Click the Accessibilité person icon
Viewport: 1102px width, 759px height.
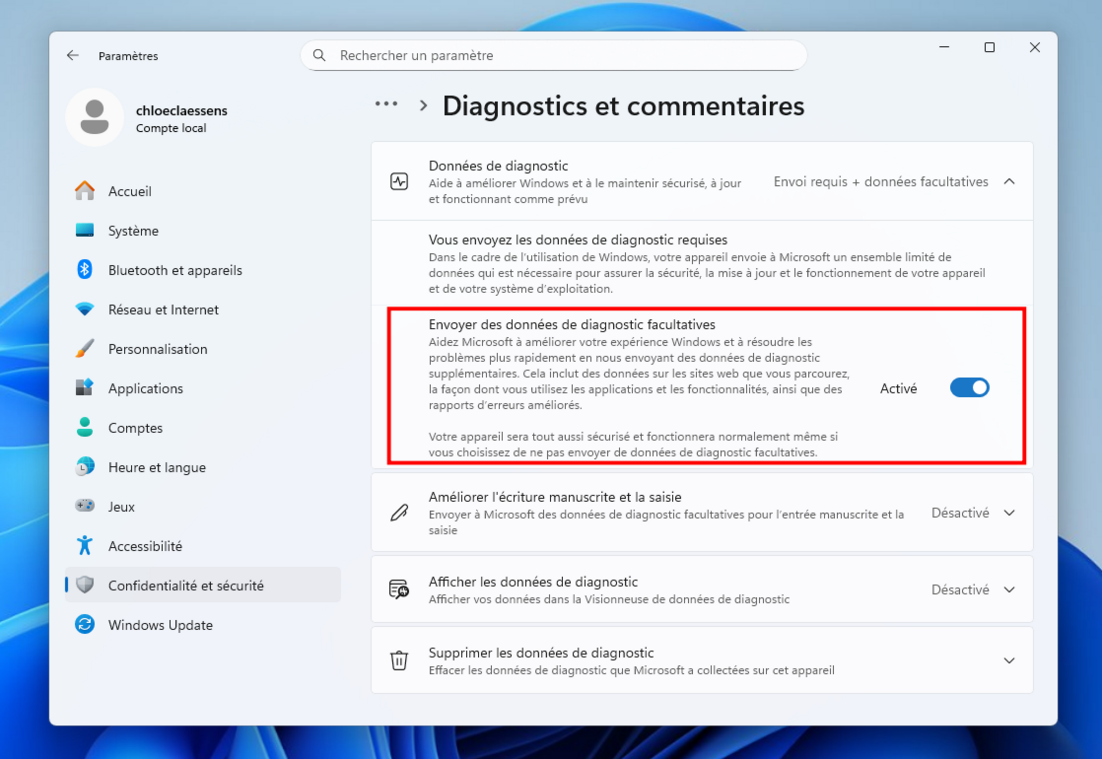click(85, 546)
